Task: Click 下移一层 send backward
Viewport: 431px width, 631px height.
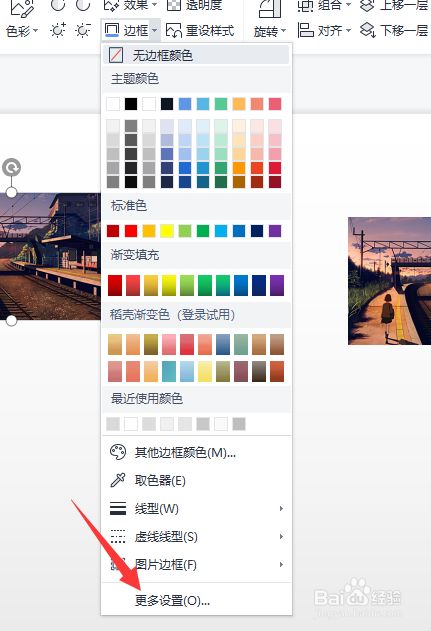Action: click(x=394, y=31)
